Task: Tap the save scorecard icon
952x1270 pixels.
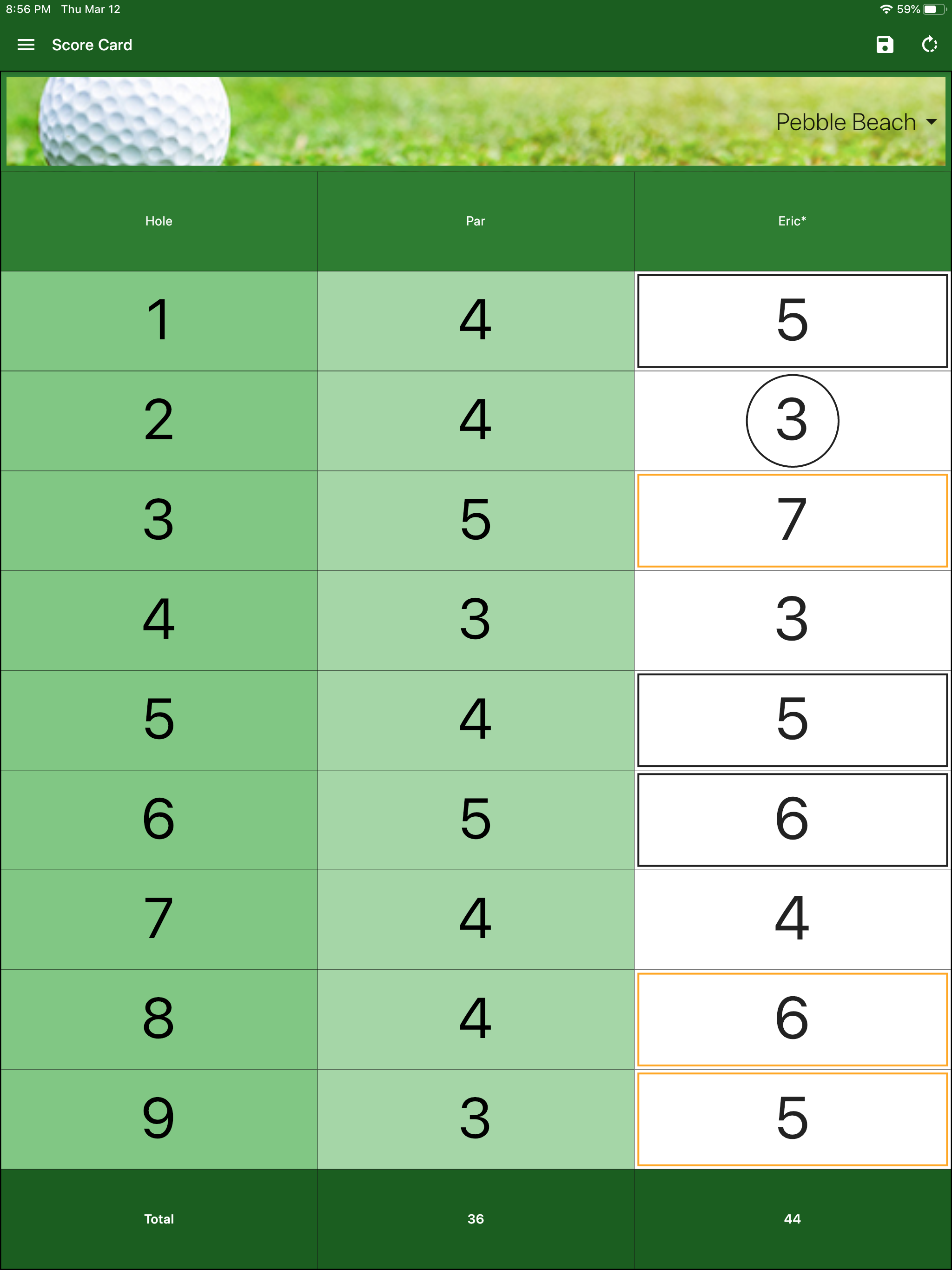Action: tap(884, 45)
